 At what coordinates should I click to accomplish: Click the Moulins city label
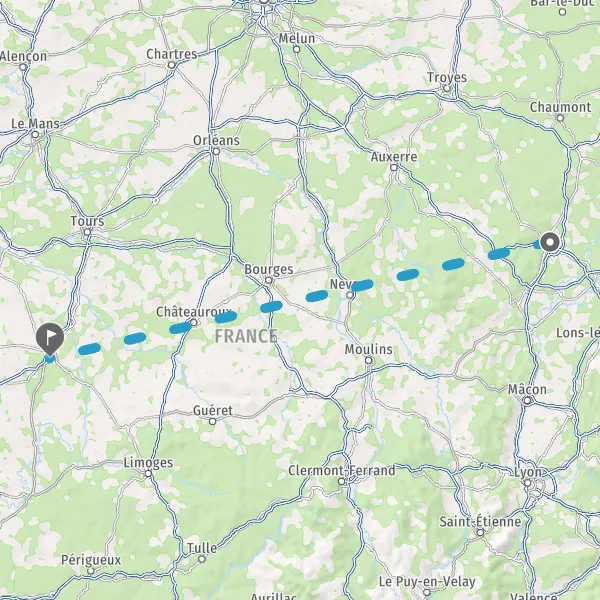point(368,349)
